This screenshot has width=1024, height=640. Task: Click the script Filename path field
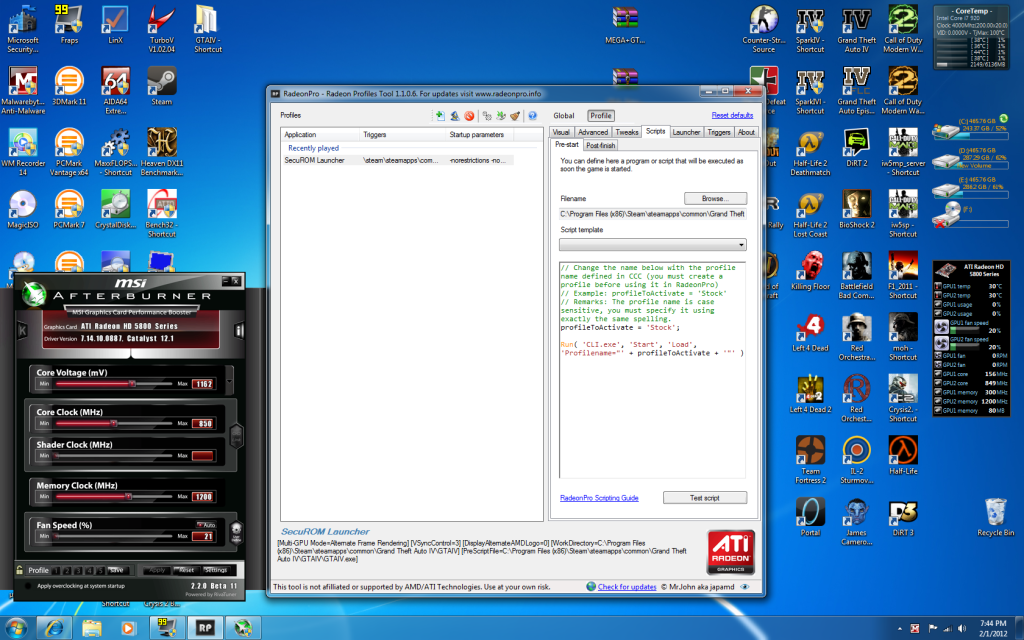[x=652, y=214]
